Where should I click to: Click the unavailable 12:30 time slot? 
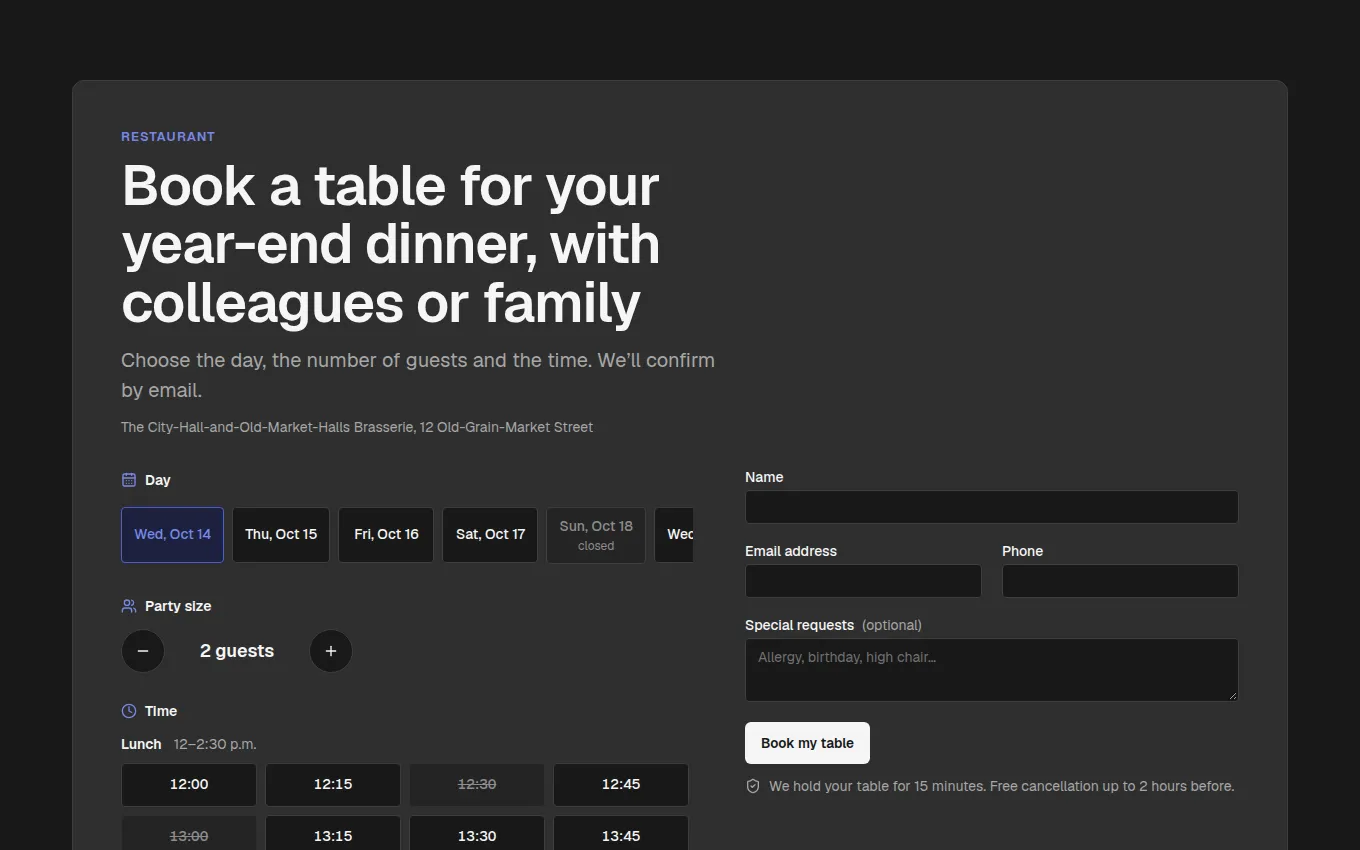pos(477,785)
